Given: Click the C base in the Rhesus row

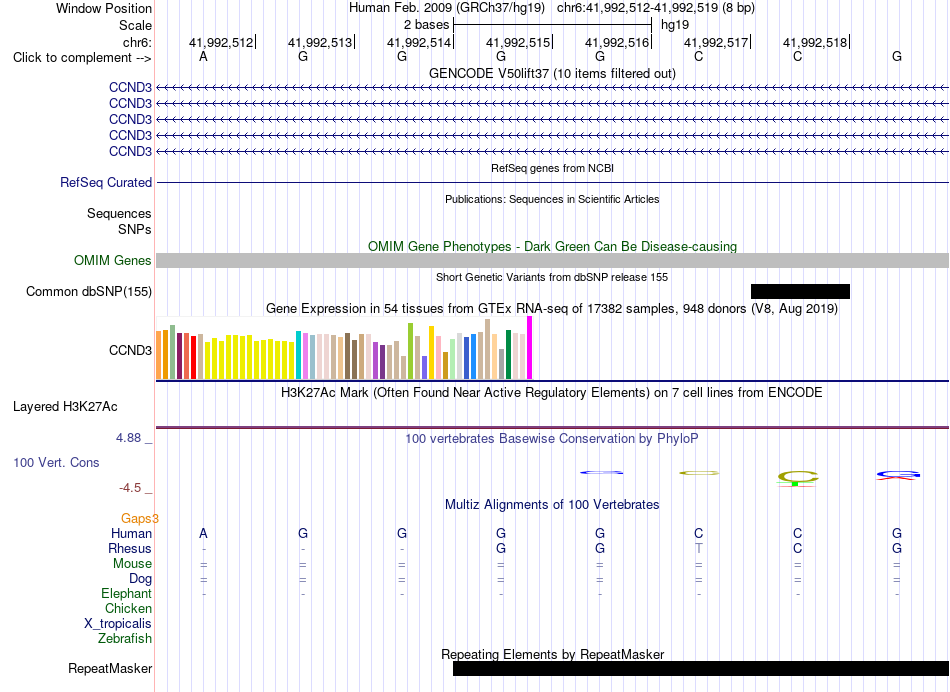Looking at the screenshot, I should pos(798,548).
